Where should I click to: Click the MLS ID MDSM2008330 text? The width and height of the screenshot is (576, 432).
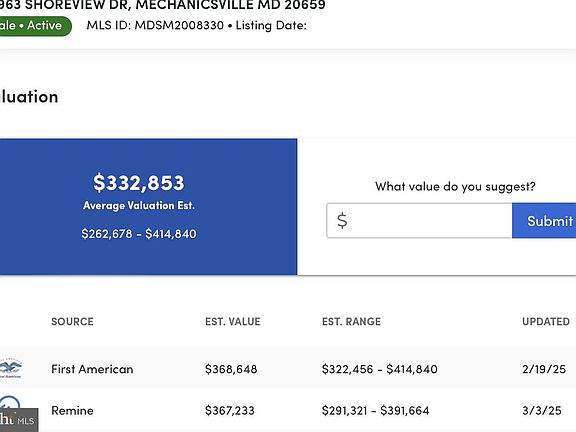click(155, 25)
